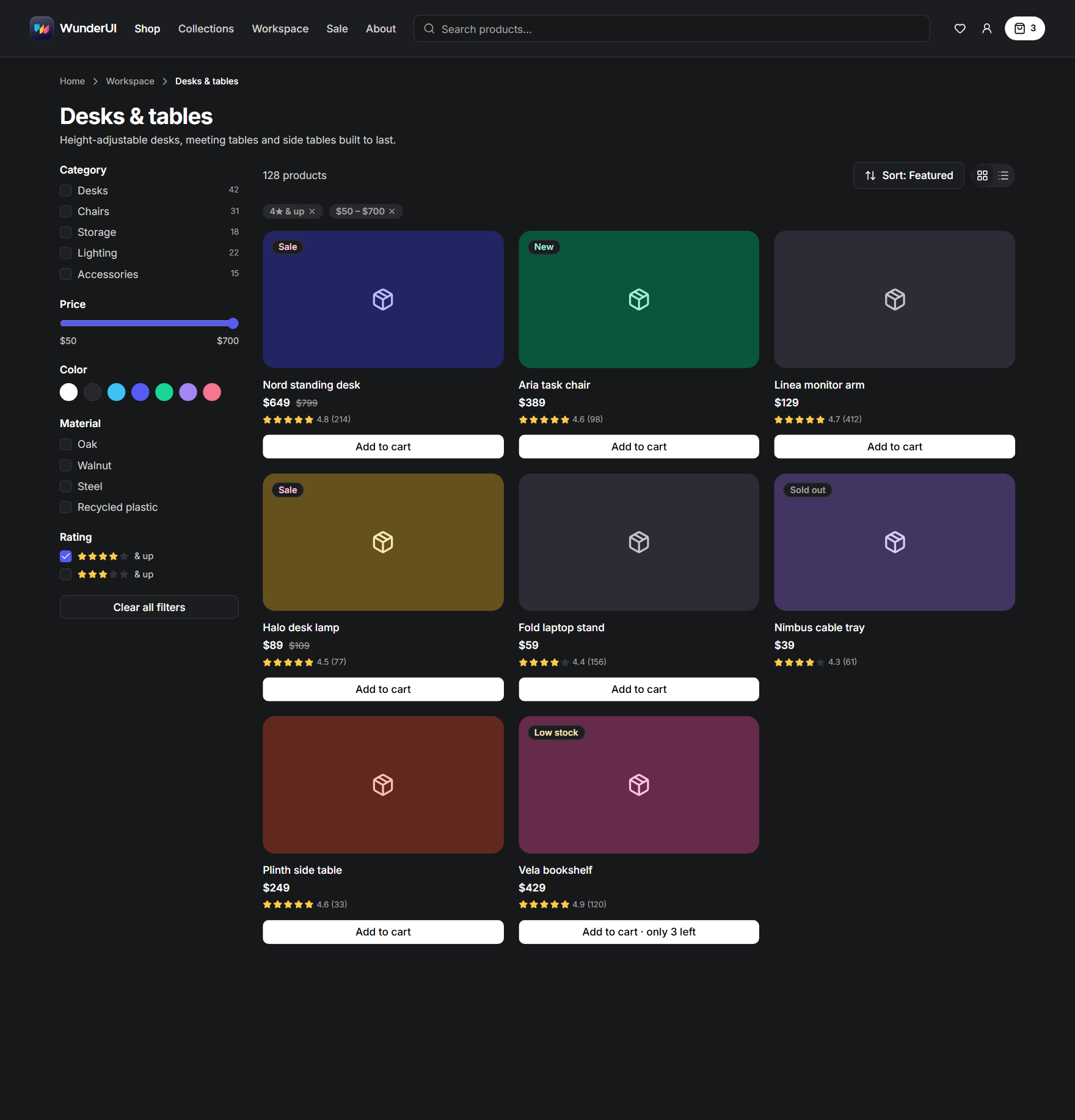Open the Sort: Featured dropdown
The height and width of the screenshot is (1120, 1075).
(x=908, y=176)
